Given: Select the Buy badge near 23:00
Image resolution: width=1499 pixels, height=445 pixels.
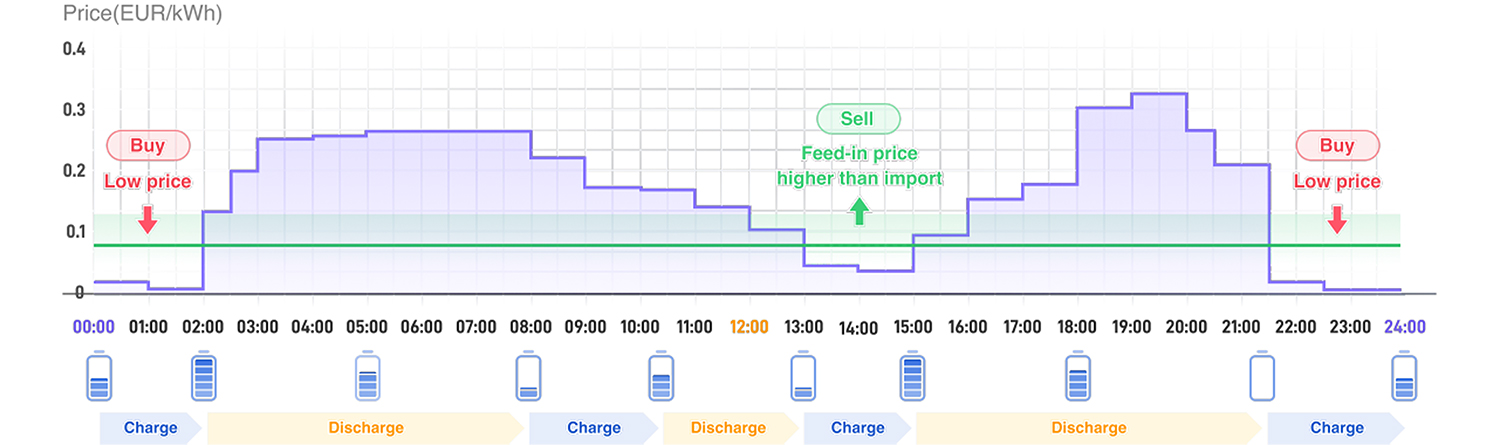Looking at the screenshot, I should point(1337,146).
